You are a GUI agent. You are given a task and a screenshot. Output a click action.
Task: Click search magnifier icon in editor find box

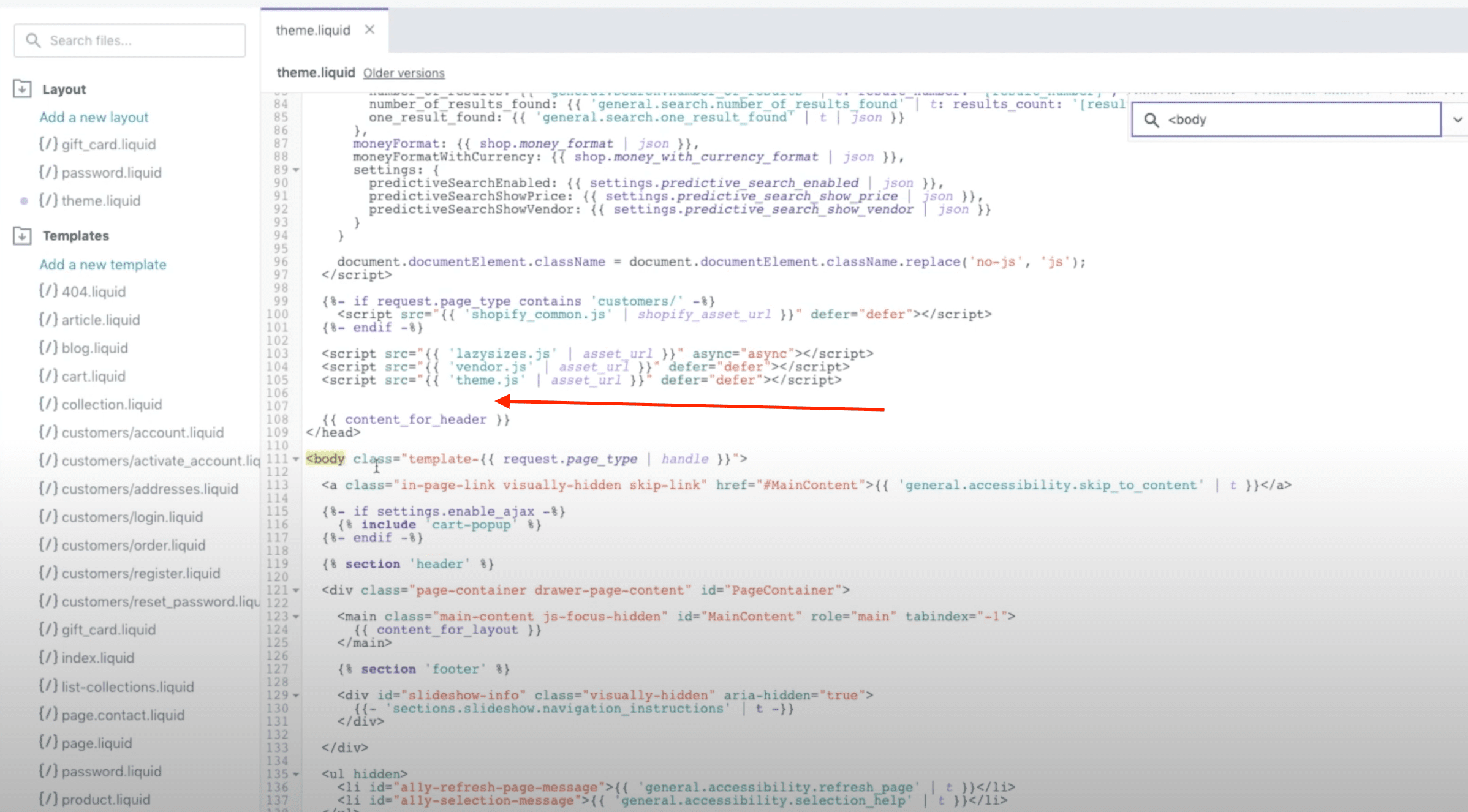click(x=1151, y=119)
